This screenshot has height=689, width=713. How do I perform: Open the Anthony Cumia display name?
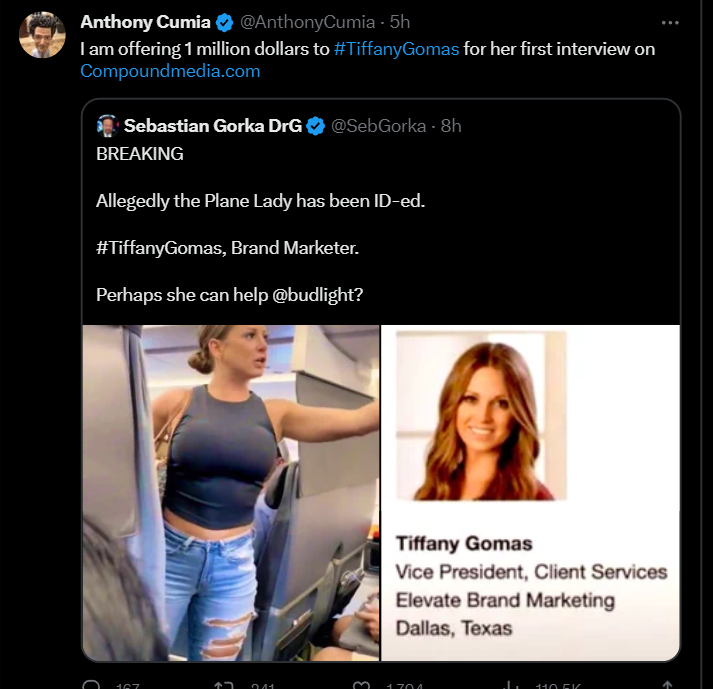tap(144, 22)
